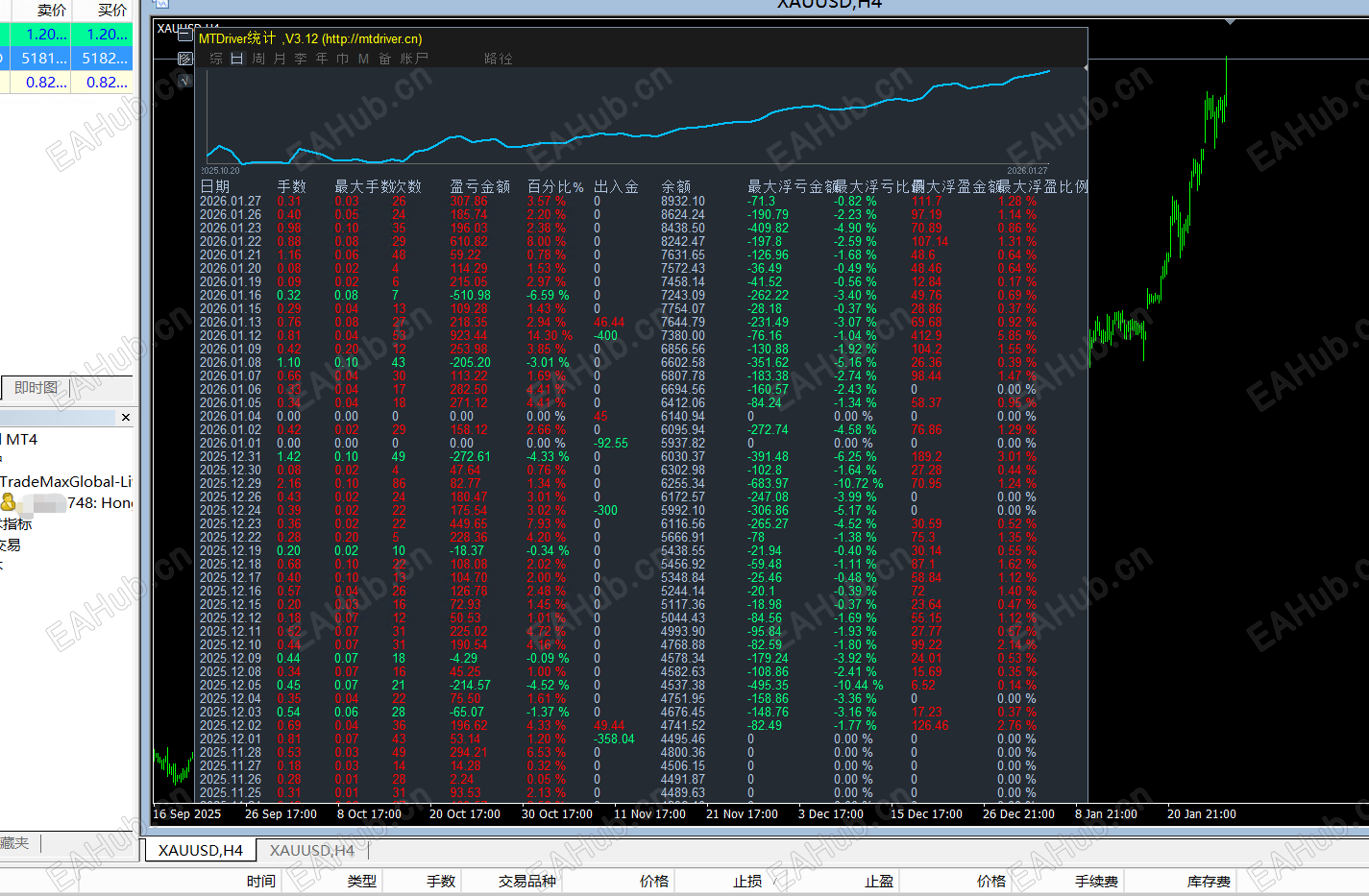The width and height of the screenshot is (1369, 896).
Task: Toggle 年 yearly statistics view
Action: [x=321, y=58]
